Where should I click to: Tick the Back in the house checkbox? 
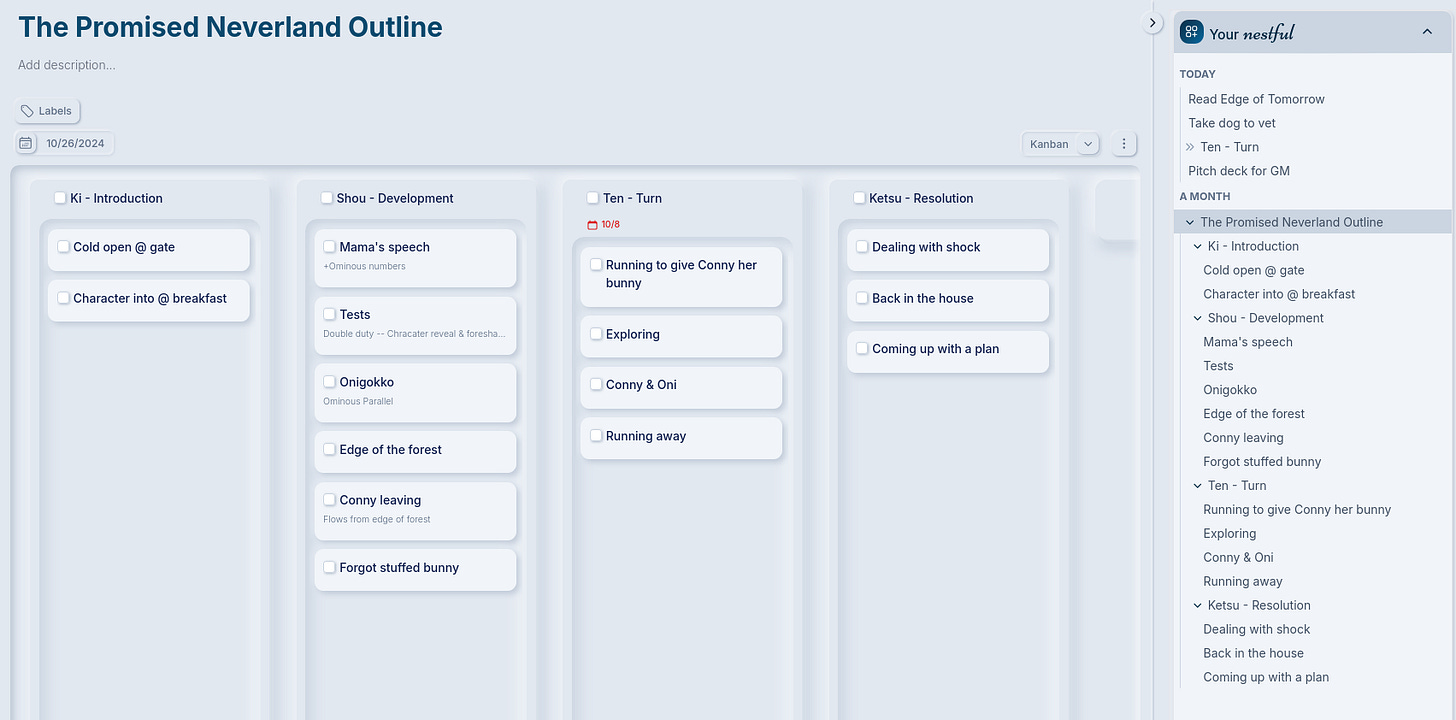pyautogui.click(x=862, y=298)
